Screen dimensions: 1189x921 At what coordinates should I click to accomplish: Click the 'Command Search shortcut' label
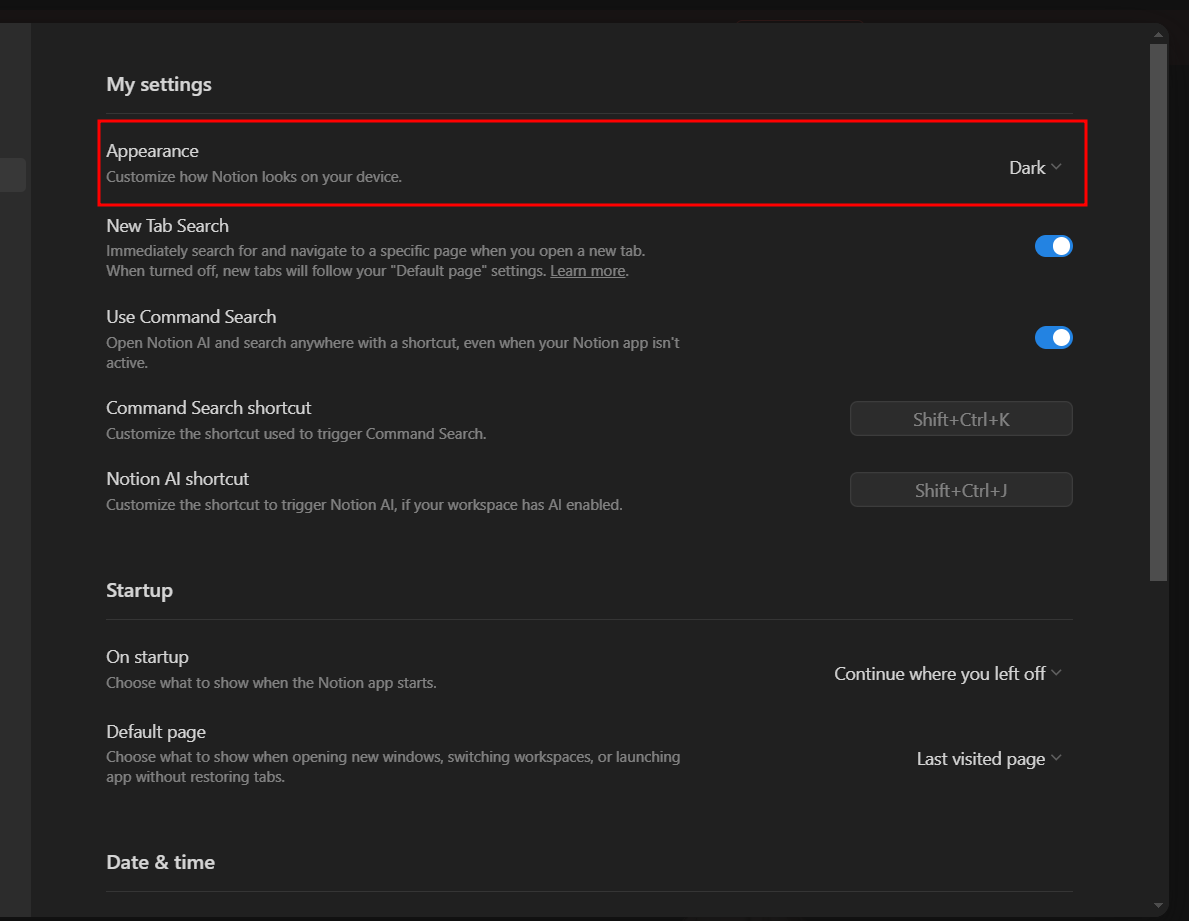pyautogui.click(x=209, y=408)
